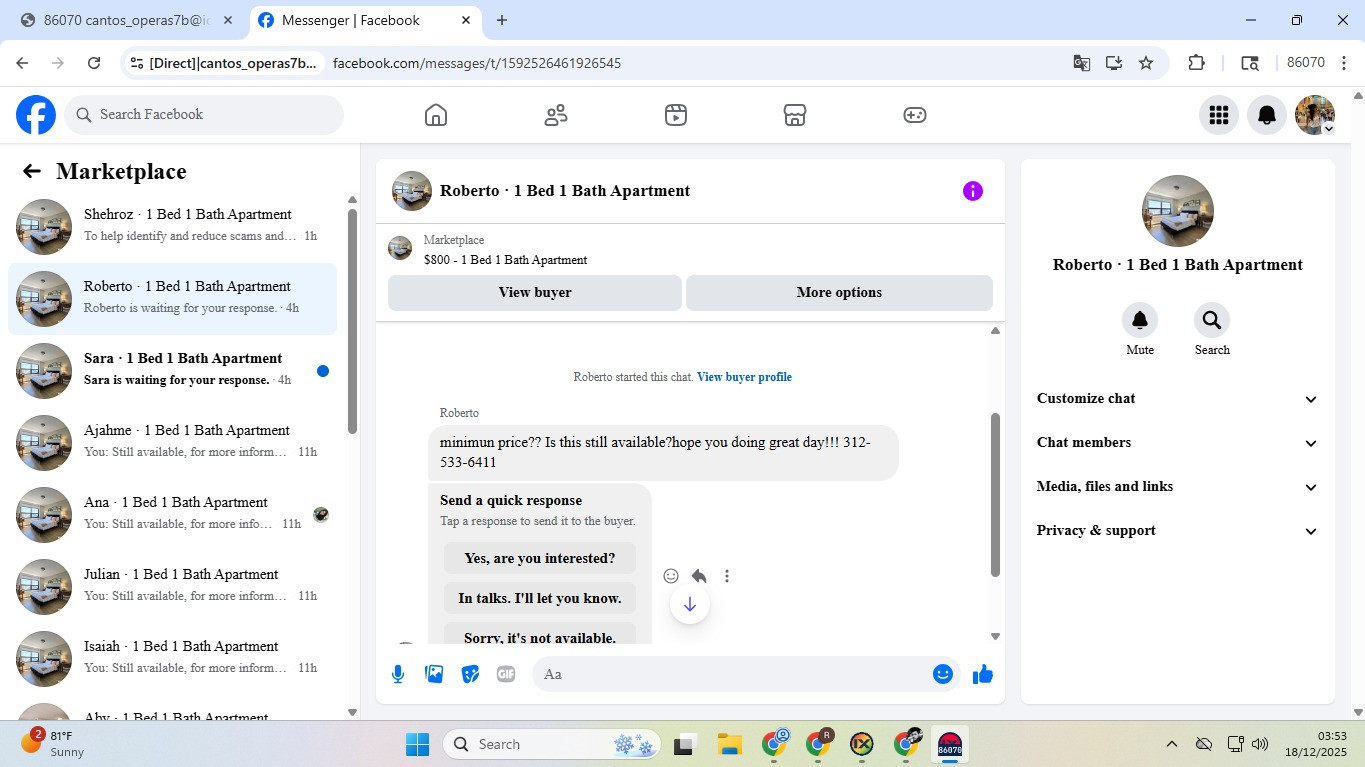This screenshot has width=1365, height=767.
Task: Click the back arrow beside Marketplace
Action: [x=32, y=171]
